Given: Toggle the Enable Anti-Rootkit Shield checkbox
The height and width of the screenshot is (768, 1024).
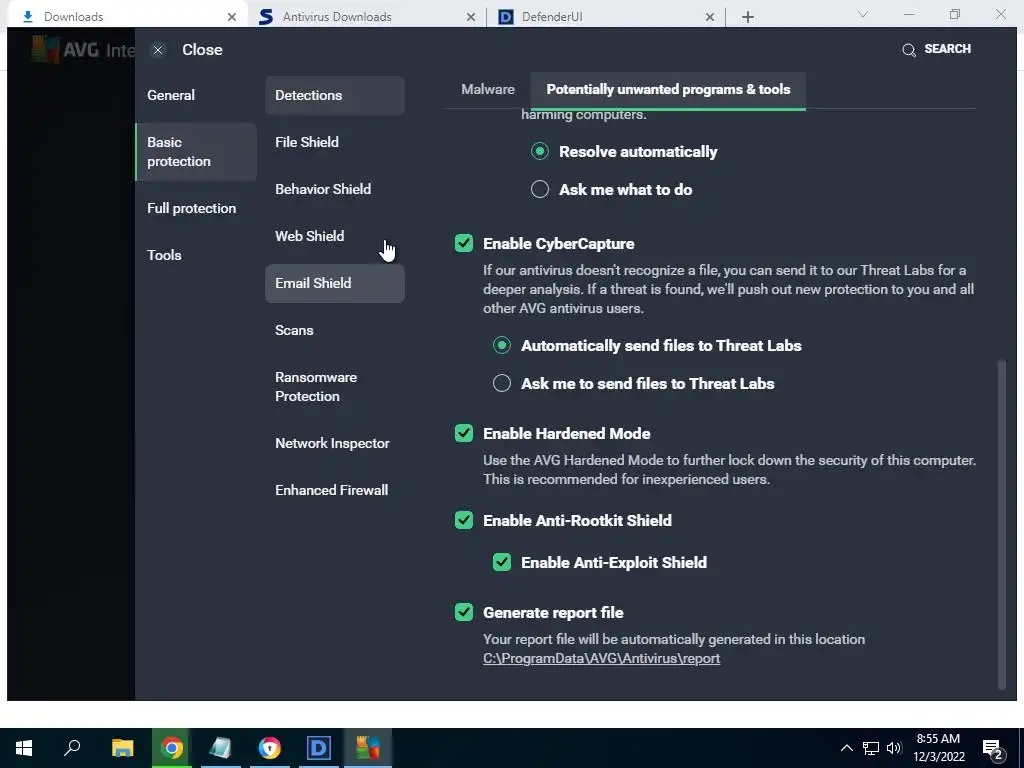Looking at the screenshot, I should (464, 520).
